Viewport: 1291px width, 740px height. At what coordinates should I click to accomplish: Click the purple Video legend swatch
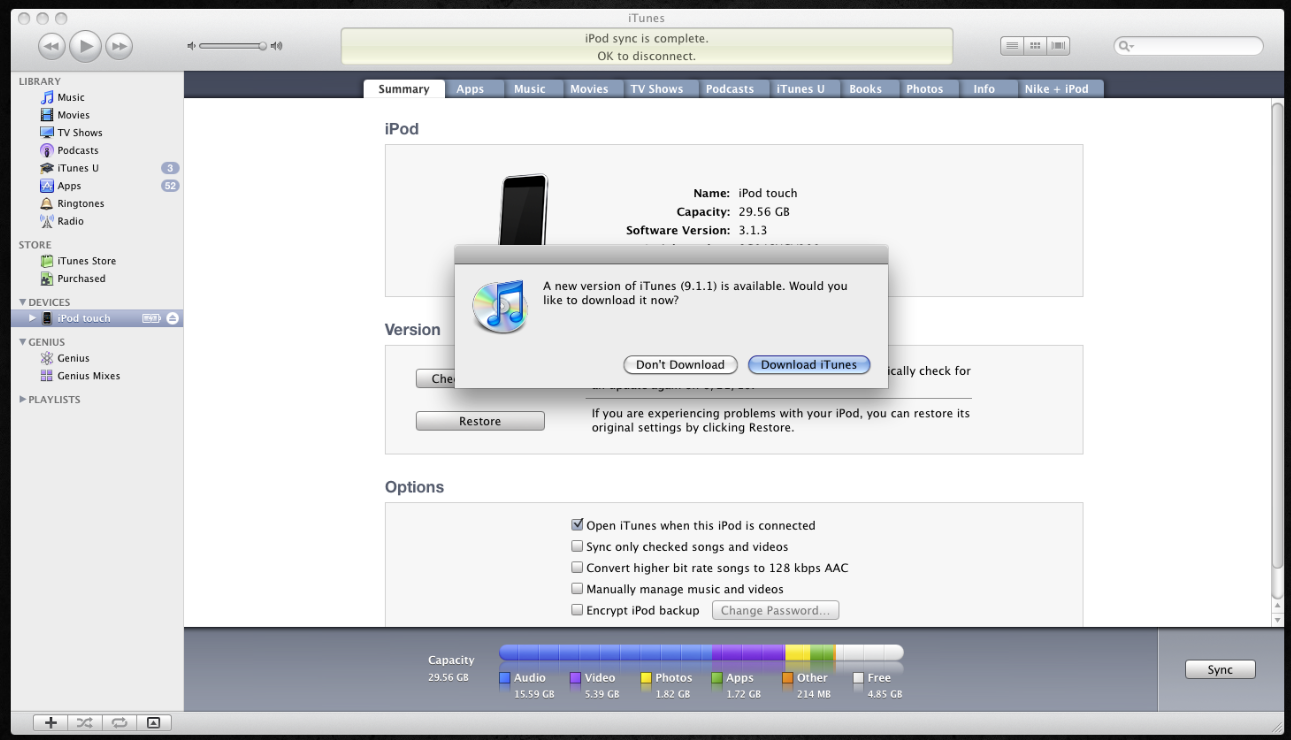575,678
